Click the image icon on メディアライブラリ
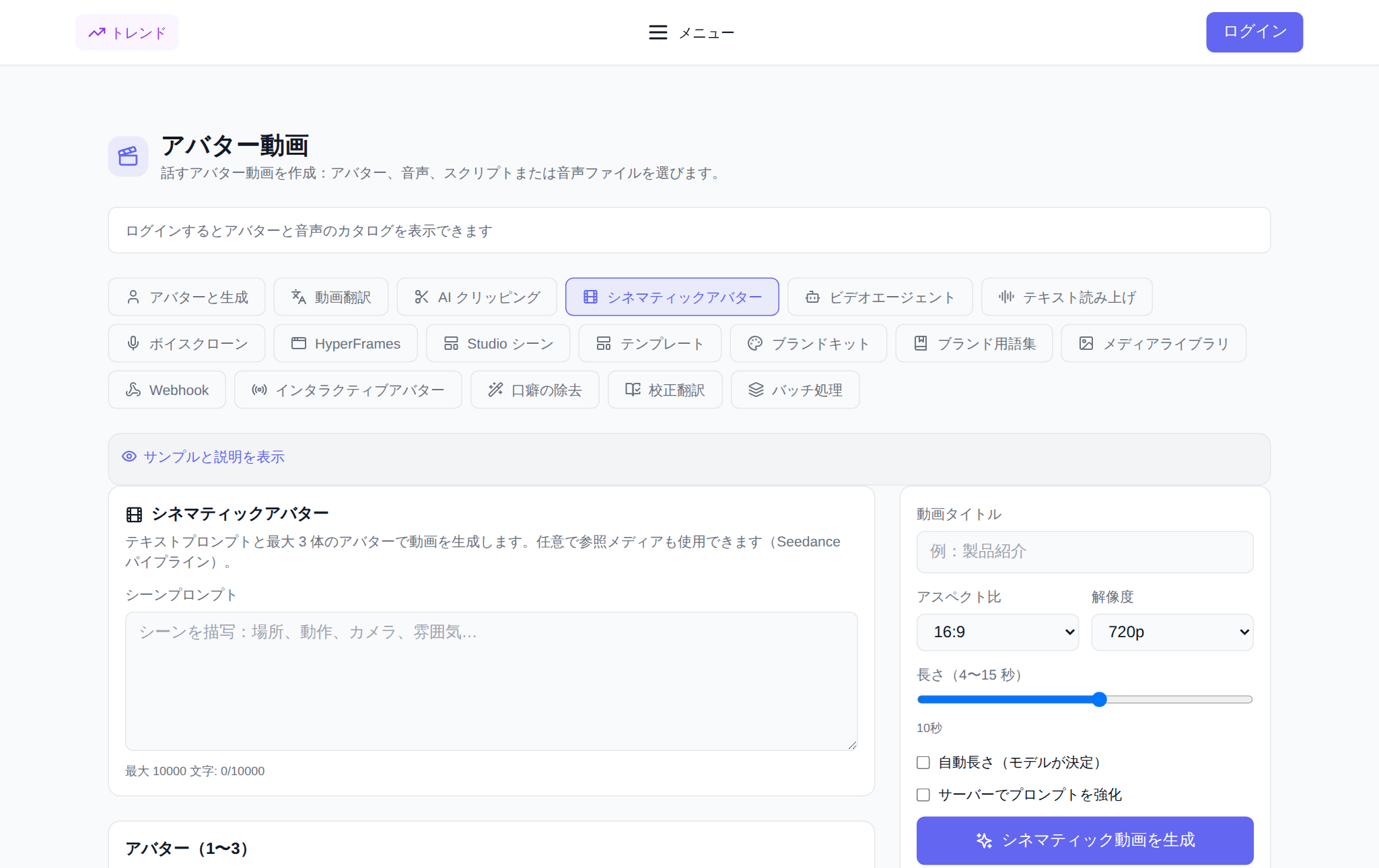 click(x=1086, y=343)
